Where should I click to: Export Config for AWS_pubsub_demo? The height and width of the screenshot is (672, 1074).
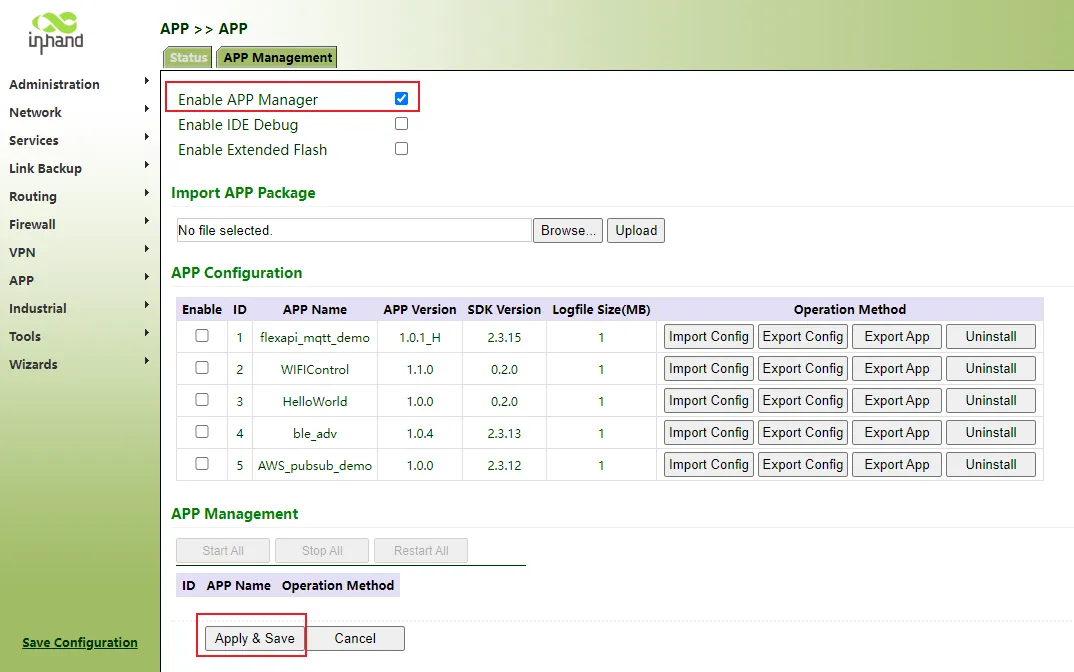pos(803,464)
